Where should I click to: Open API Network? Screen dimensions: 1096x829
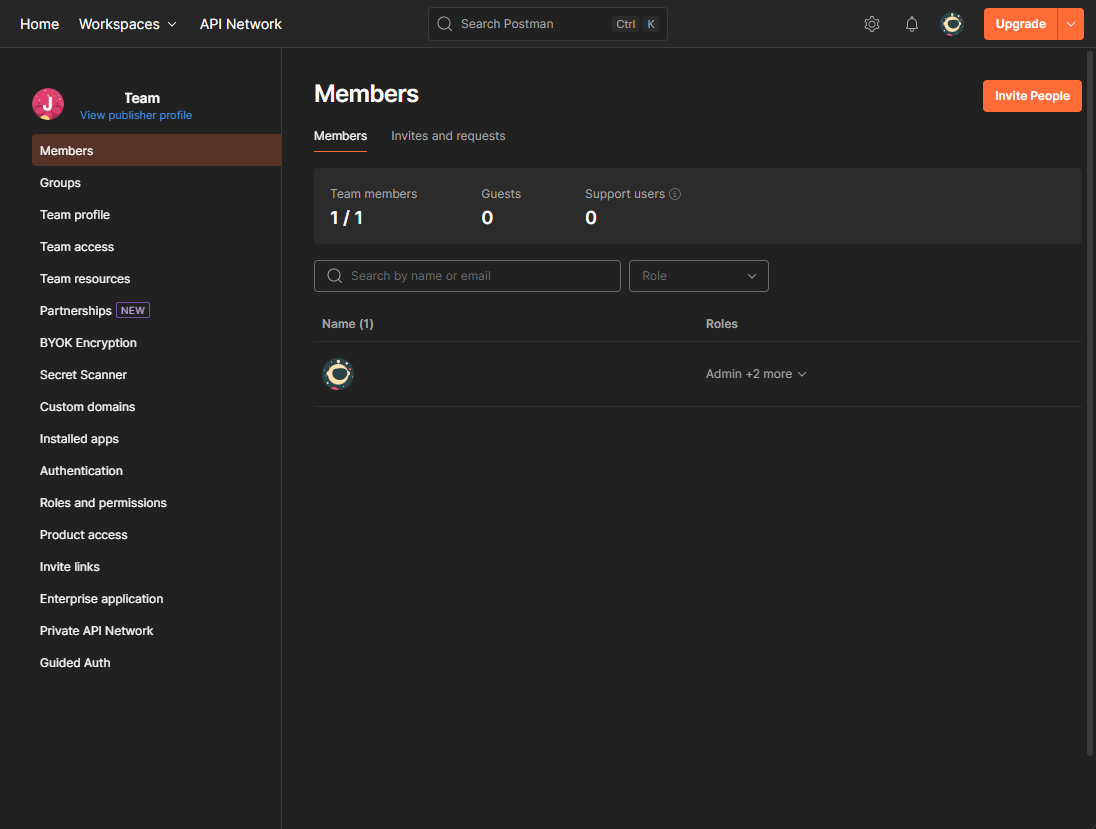point(240,24)
